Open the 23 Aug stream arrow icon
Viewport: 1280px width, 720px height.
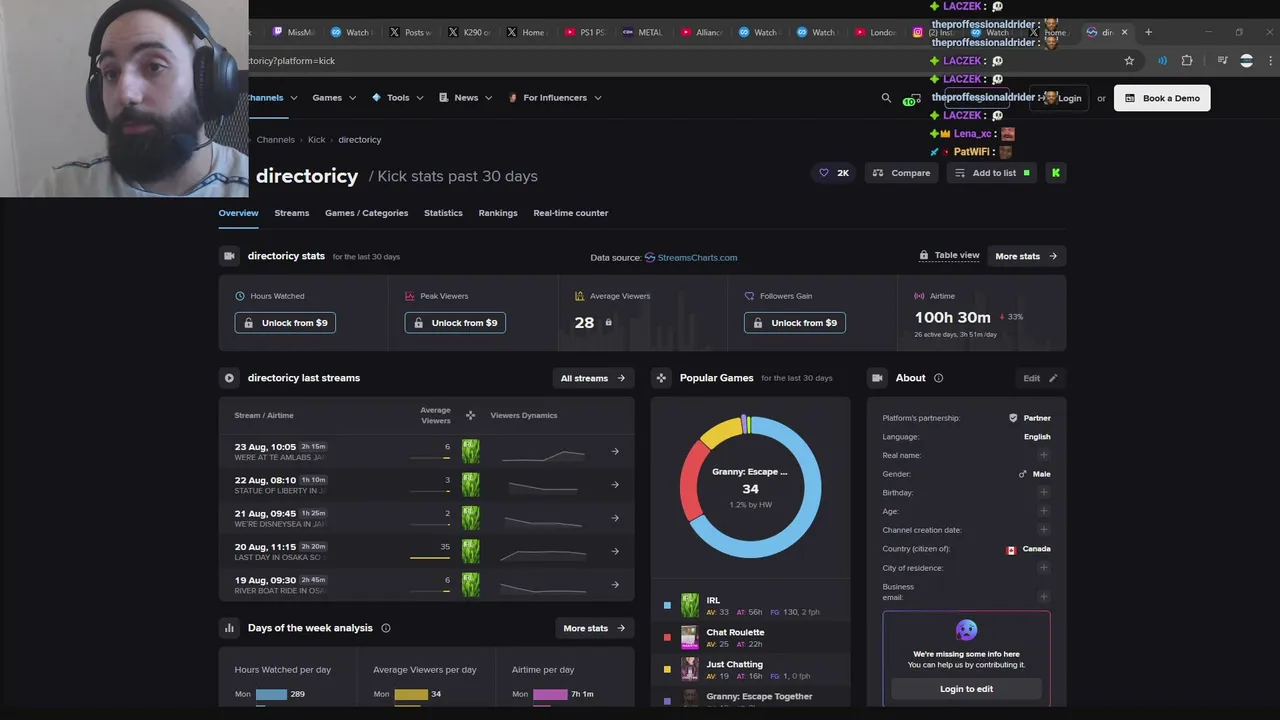point(615,451)
